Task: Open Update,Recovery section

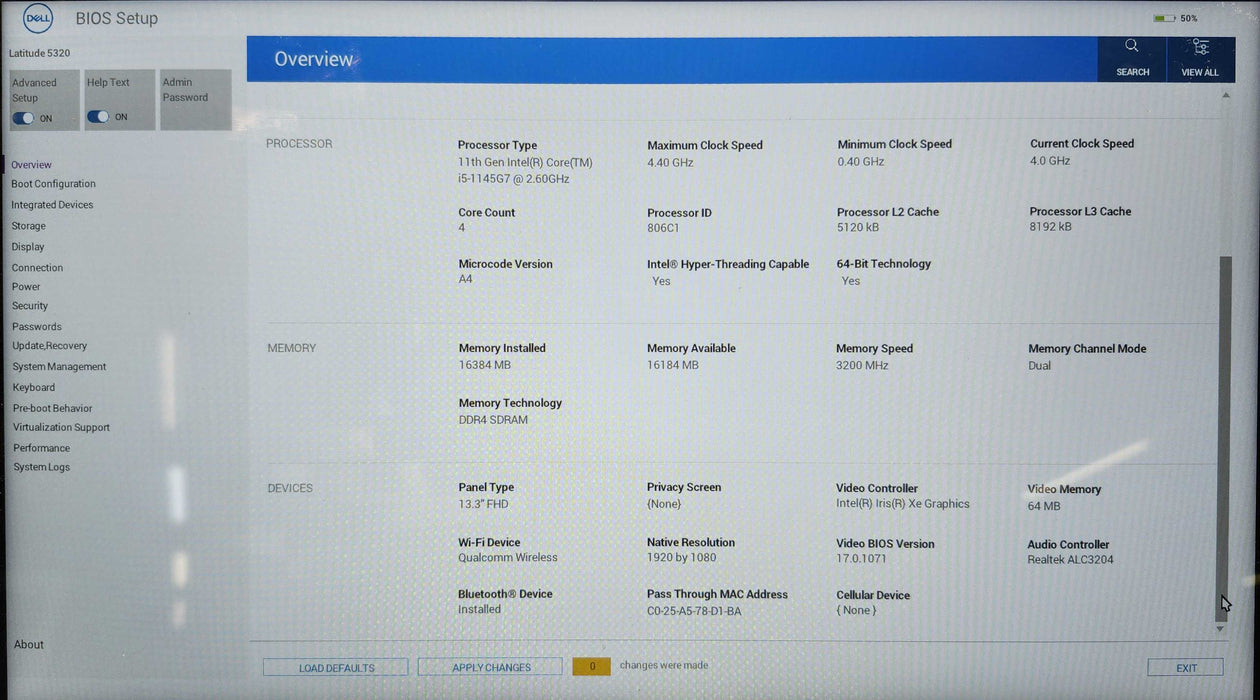Action: point(50,346)
